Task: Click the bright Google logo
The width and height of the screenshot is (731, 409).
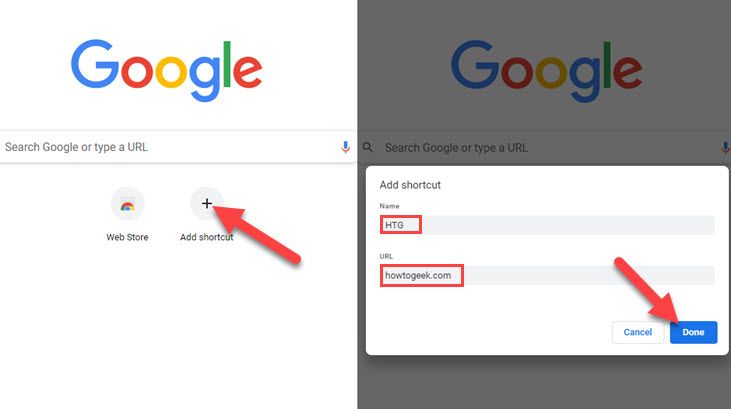Action: click(166, 70)
